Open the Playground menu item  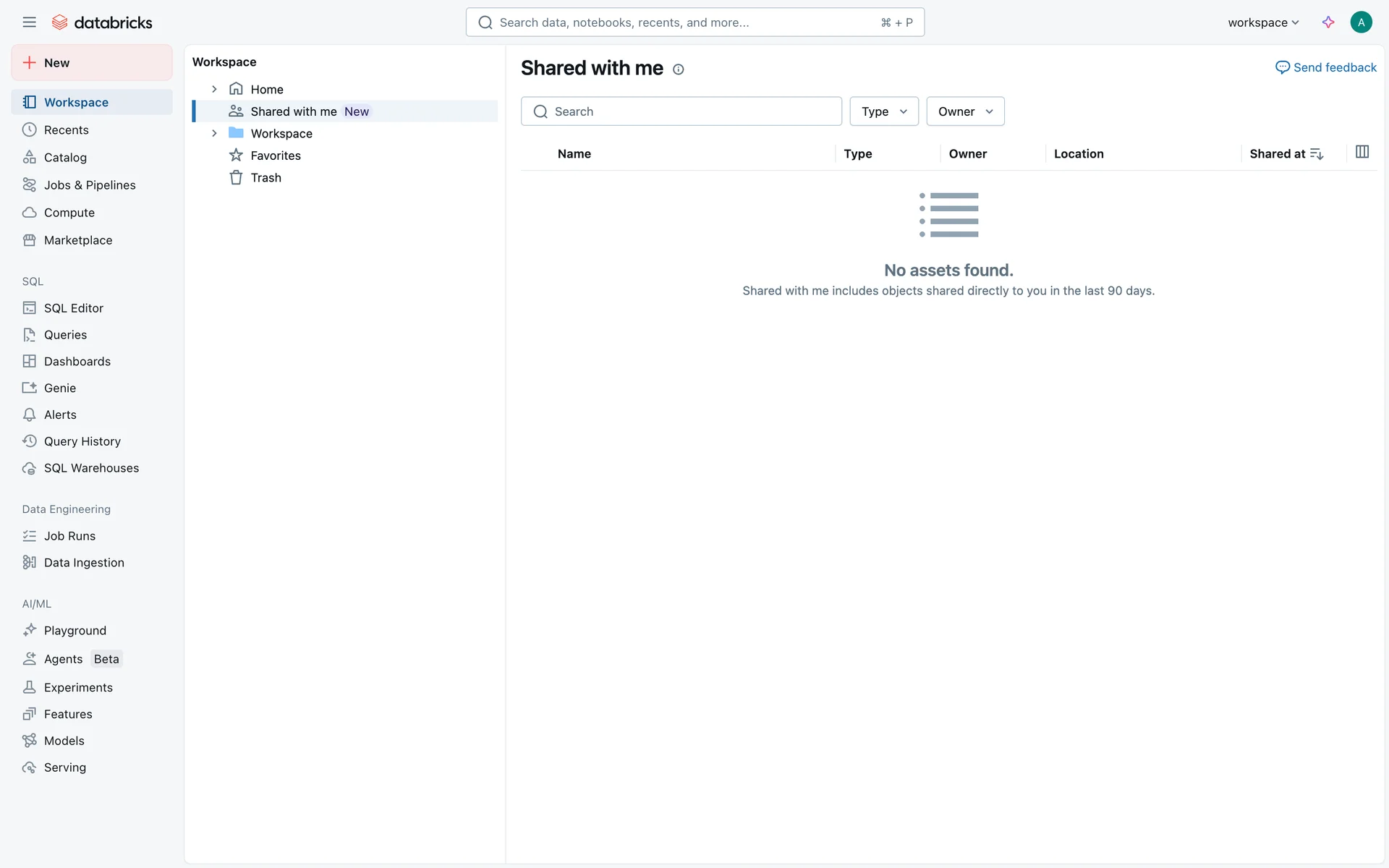click(75, 631)
